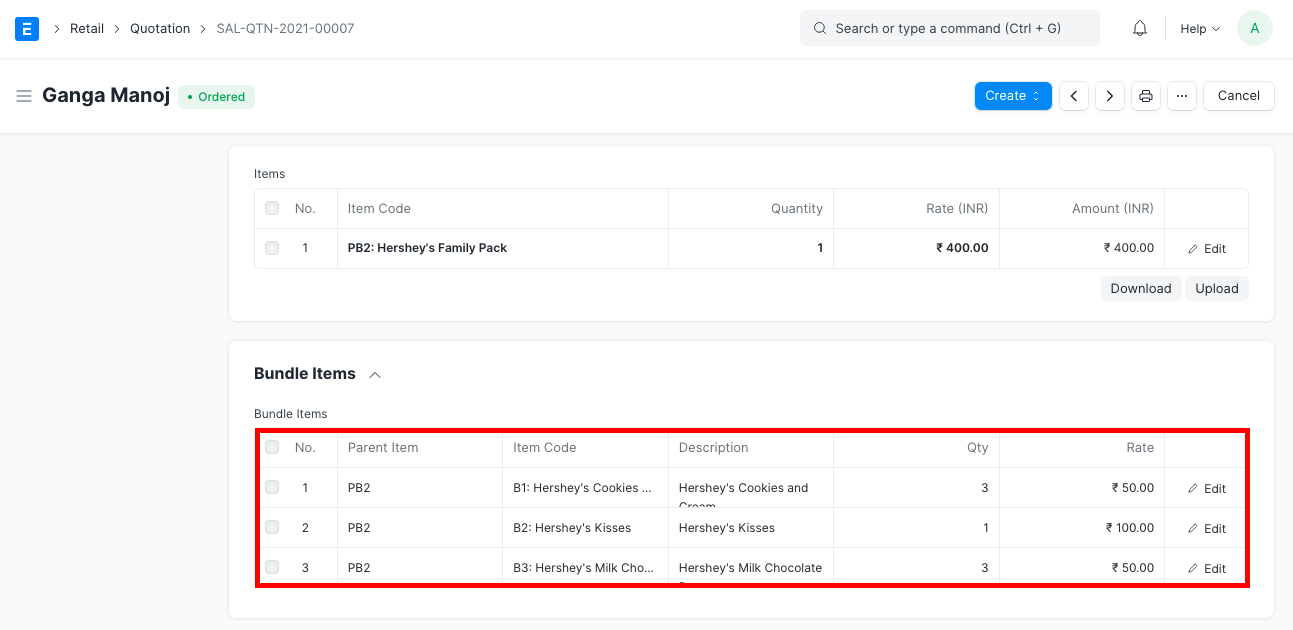Tick the PB2 Hershey's Family Pack checkbox

point(272,248)
